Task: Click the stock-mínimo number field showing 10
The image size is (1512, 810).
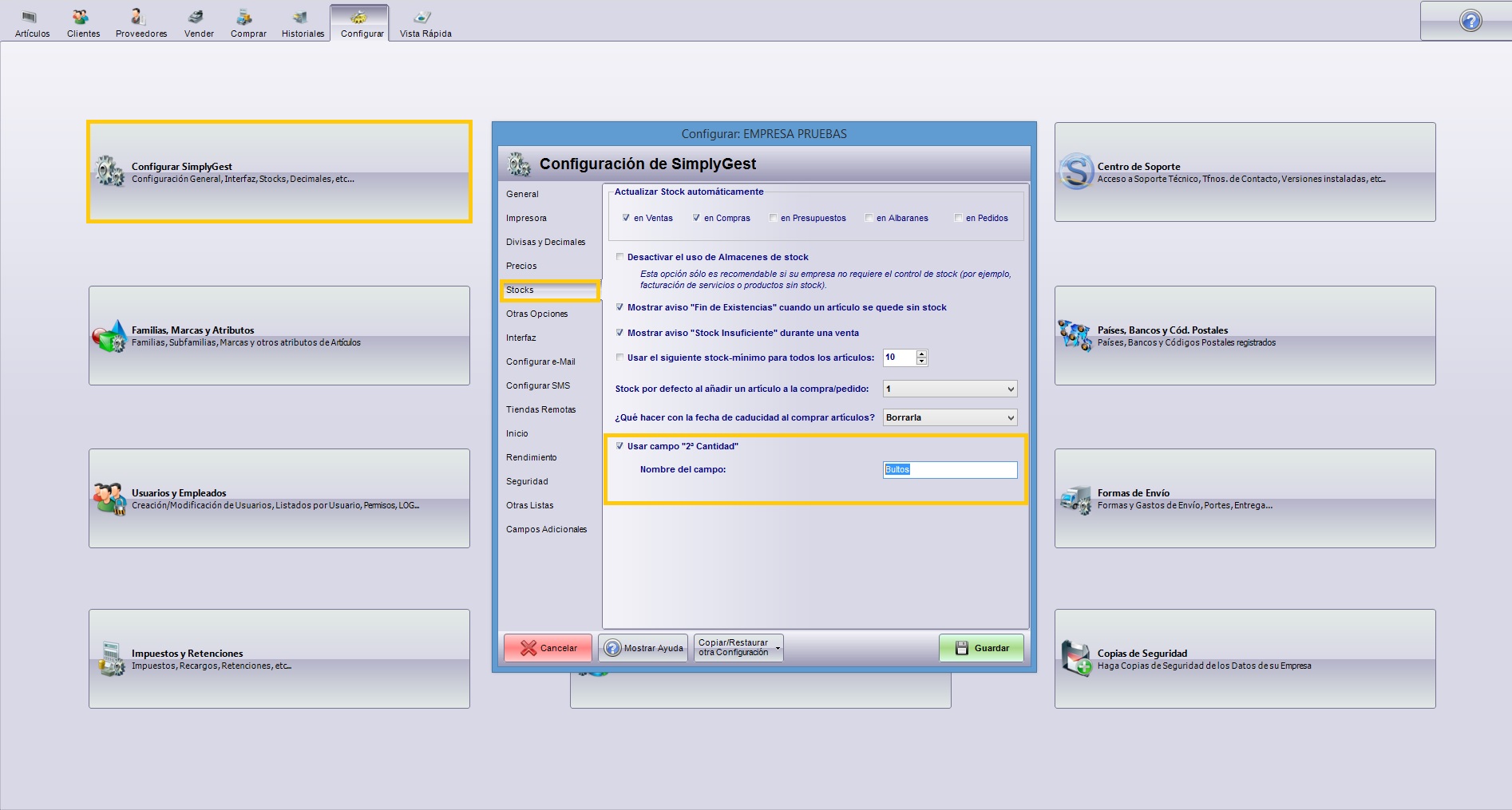Action: [899, 358]
